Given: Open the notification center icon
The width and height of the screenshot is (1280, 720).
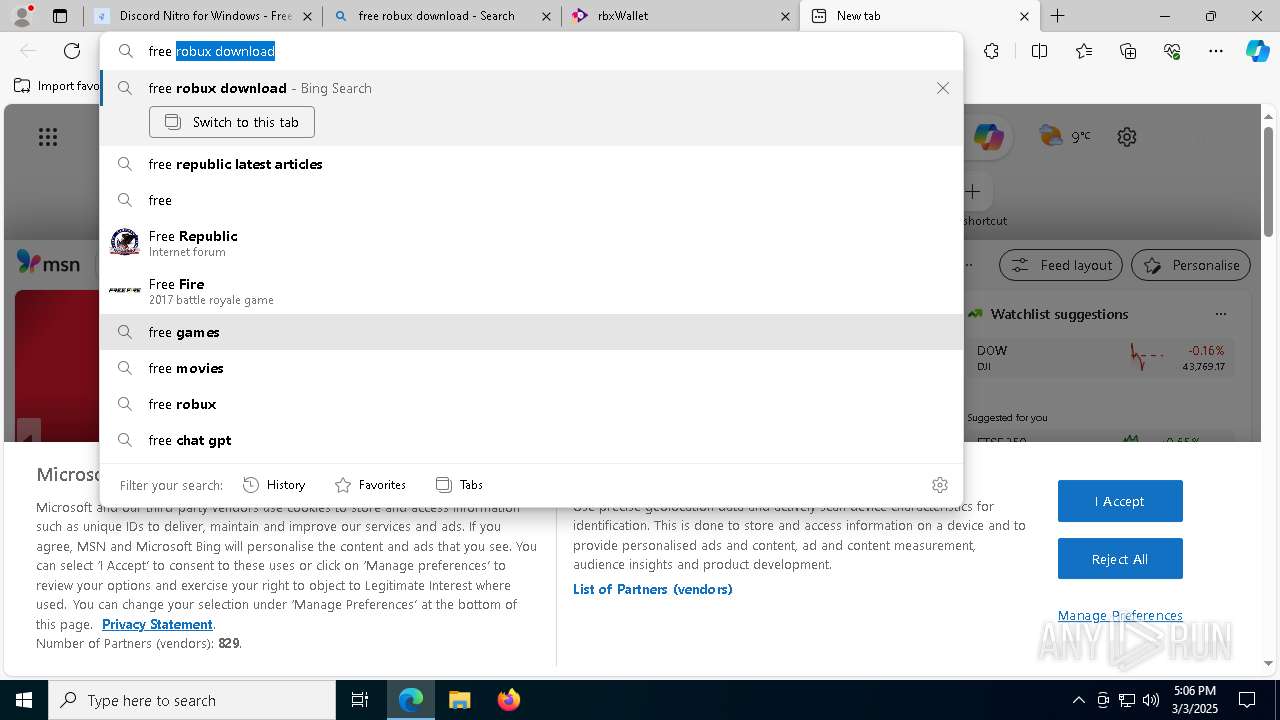Looking at the screenshot, I should click(x=1247, y=700).
